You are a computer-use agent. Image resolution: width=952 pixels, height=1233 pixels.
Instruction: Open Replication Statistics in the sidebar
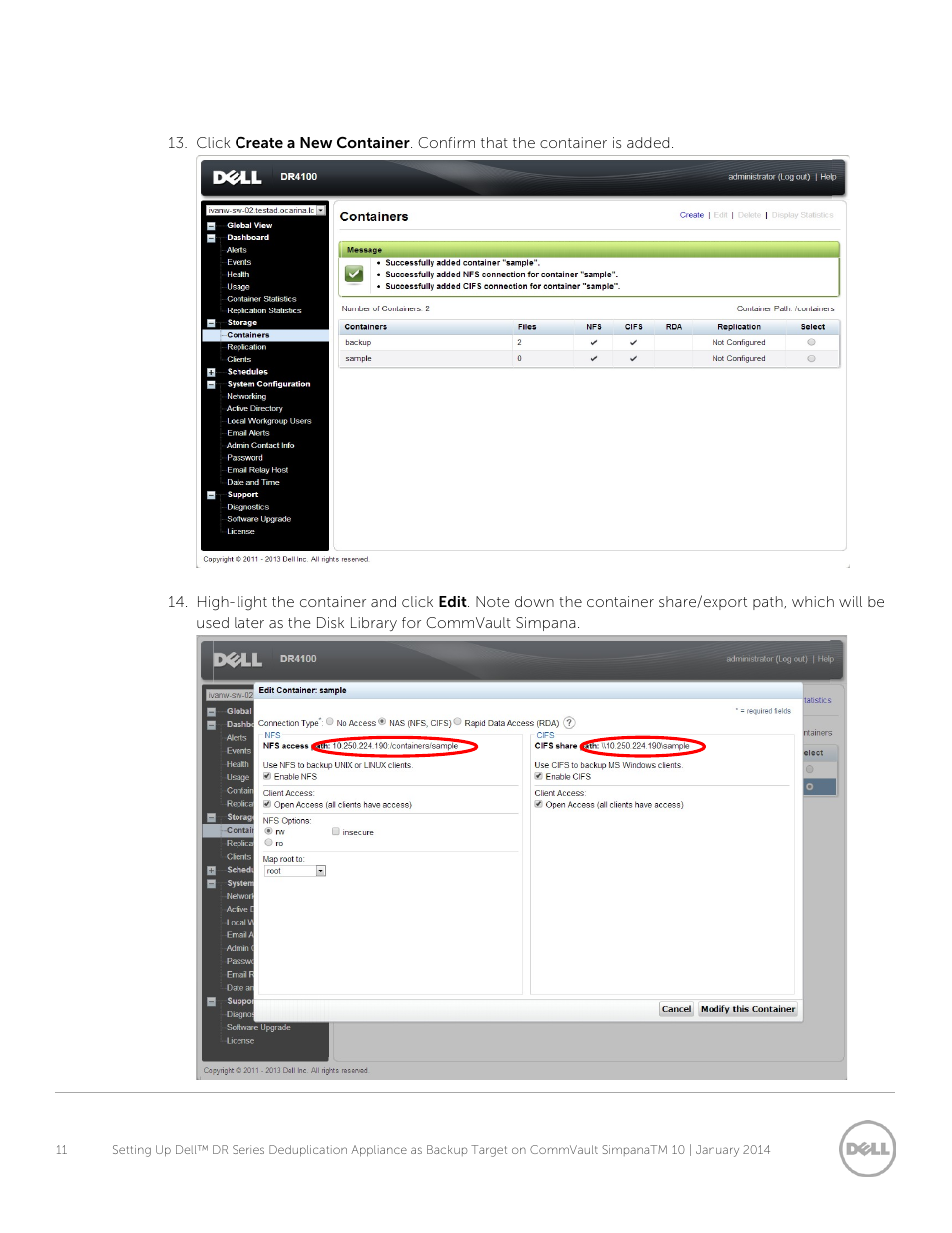point(264,310)
